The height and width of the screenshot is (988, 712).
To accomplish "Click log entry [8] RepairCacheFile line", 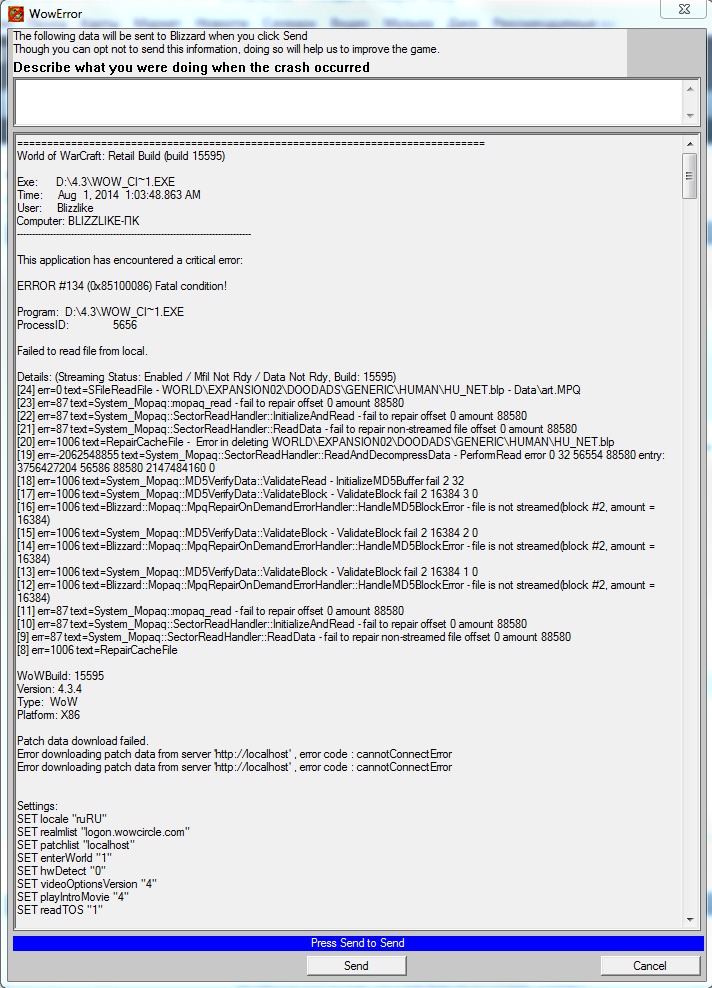I will 97,650.
